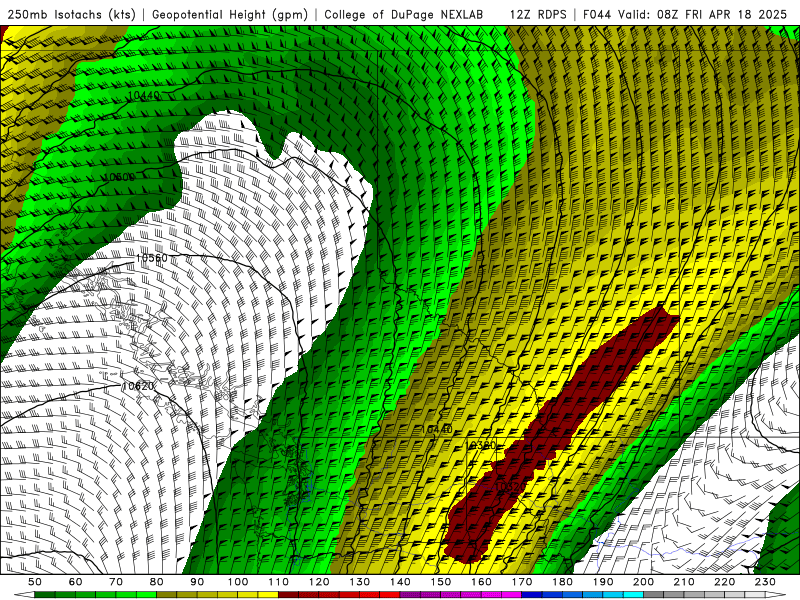The image size is (800, 600).
Task: Pick the bright yellow swatch before 110
Action: [268, 594]
